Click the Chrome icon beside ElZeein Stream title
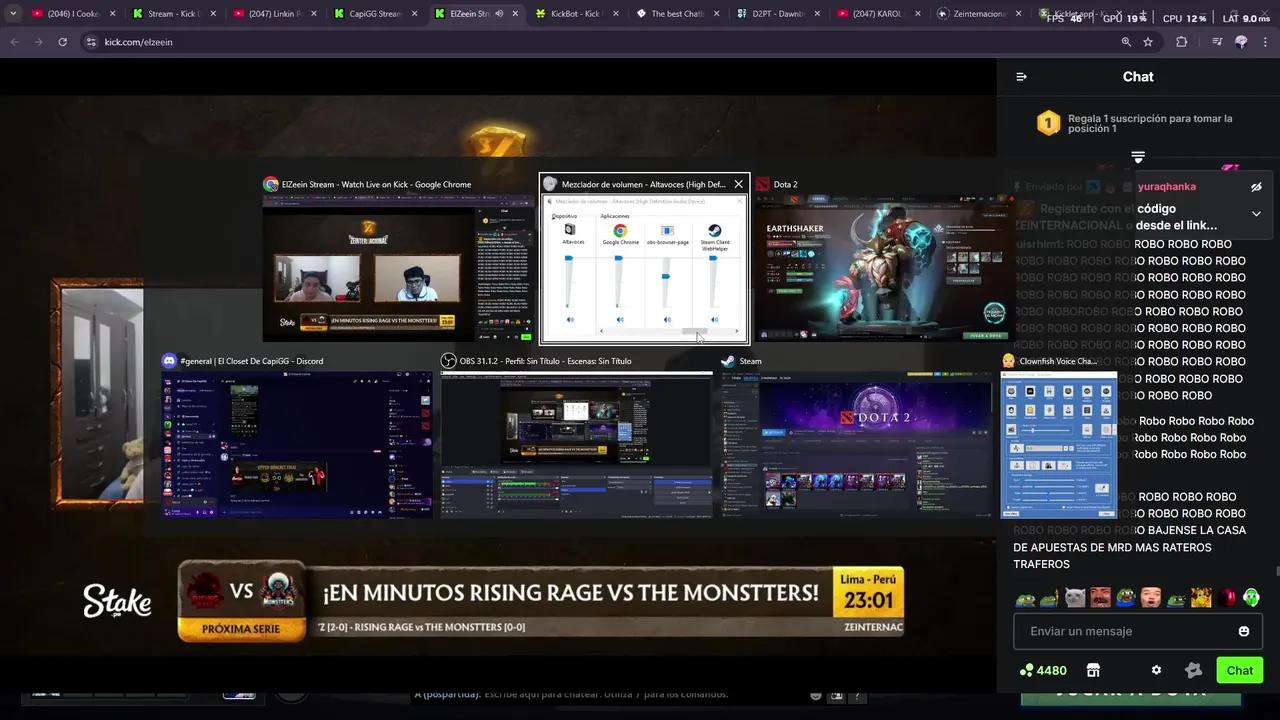1280x720 pixels. coord(270,184)
